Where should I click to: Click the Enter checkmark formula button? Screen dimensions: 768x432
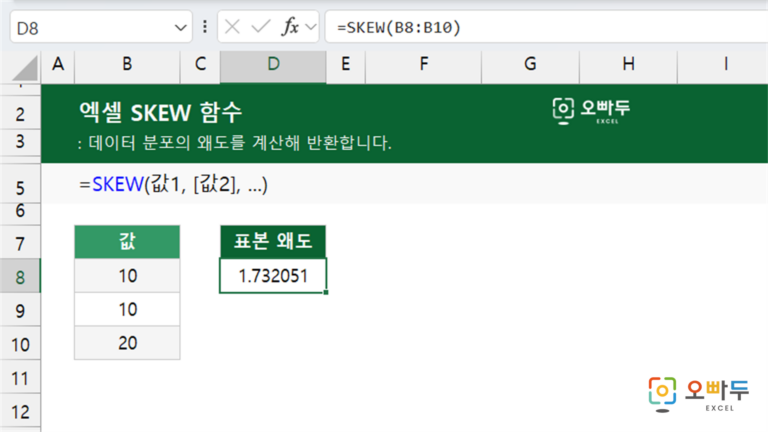coord(261,27)
